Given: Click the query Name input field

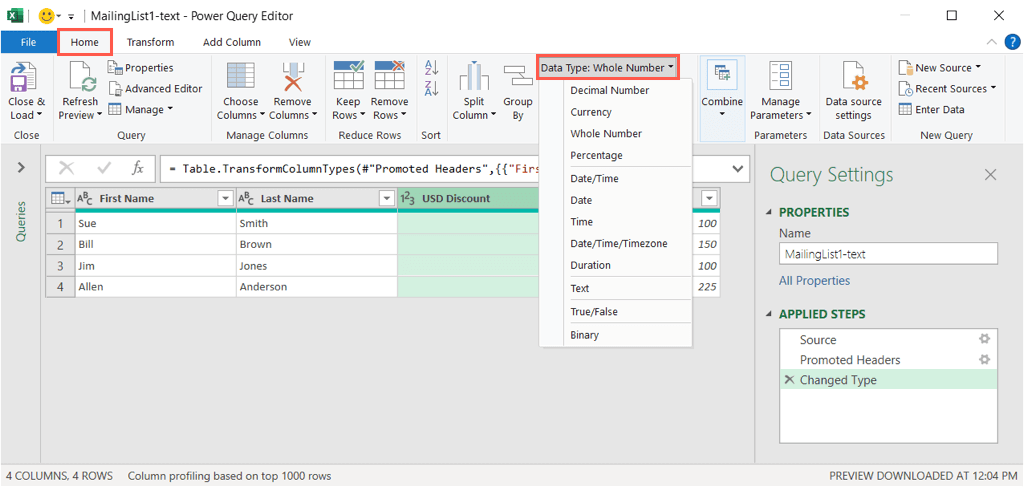Looking at the screenshot, I should (888, 254).
